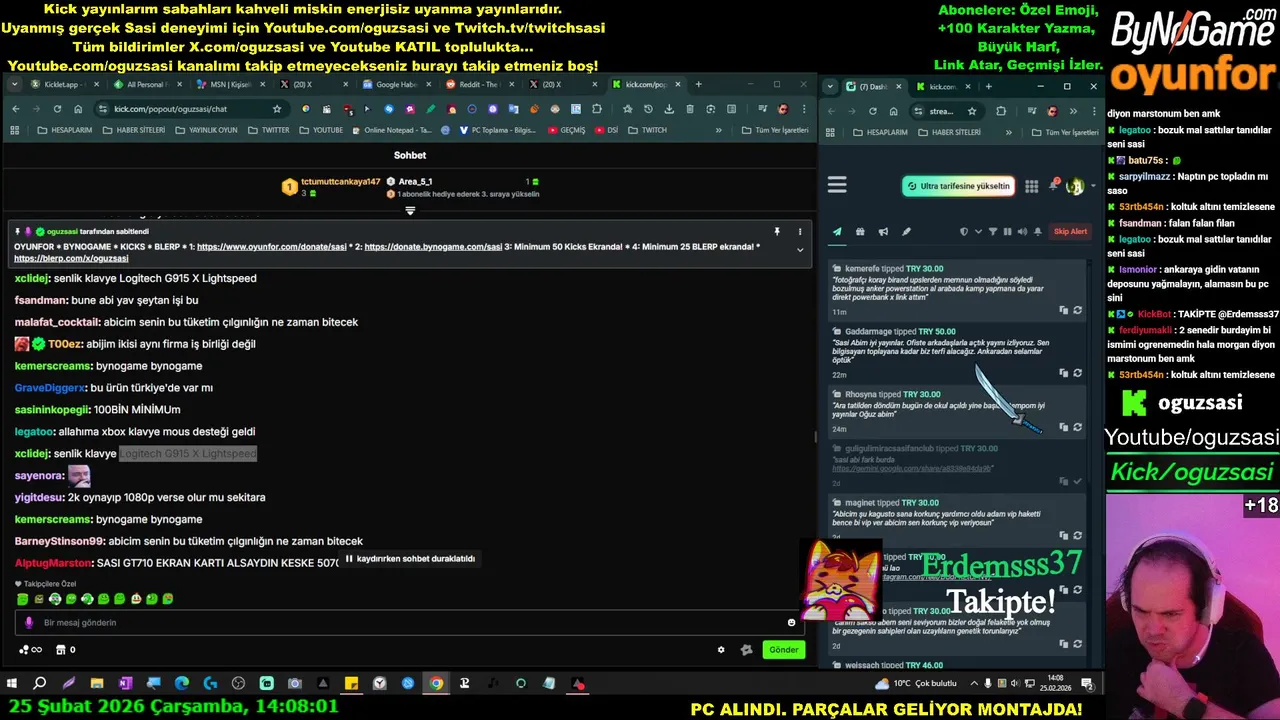This screenshot has width=1280, height=720.
Task: Open event filter funnel icon
Action: pos(993,232)
